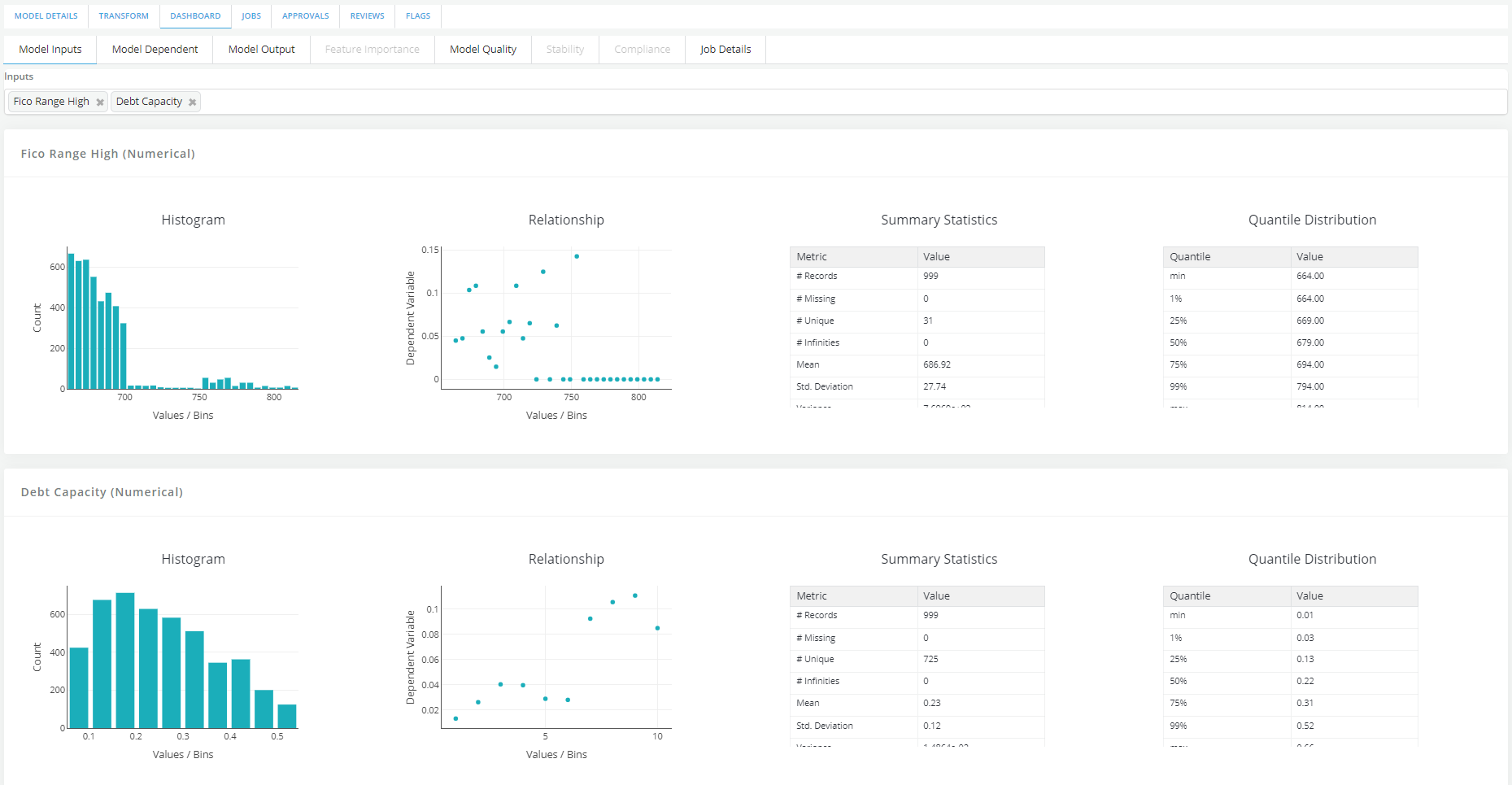This screenshot has width=1512, height=785.
Task: Click the Feature Importance sub-tab
Action: [x=372, y=50]
